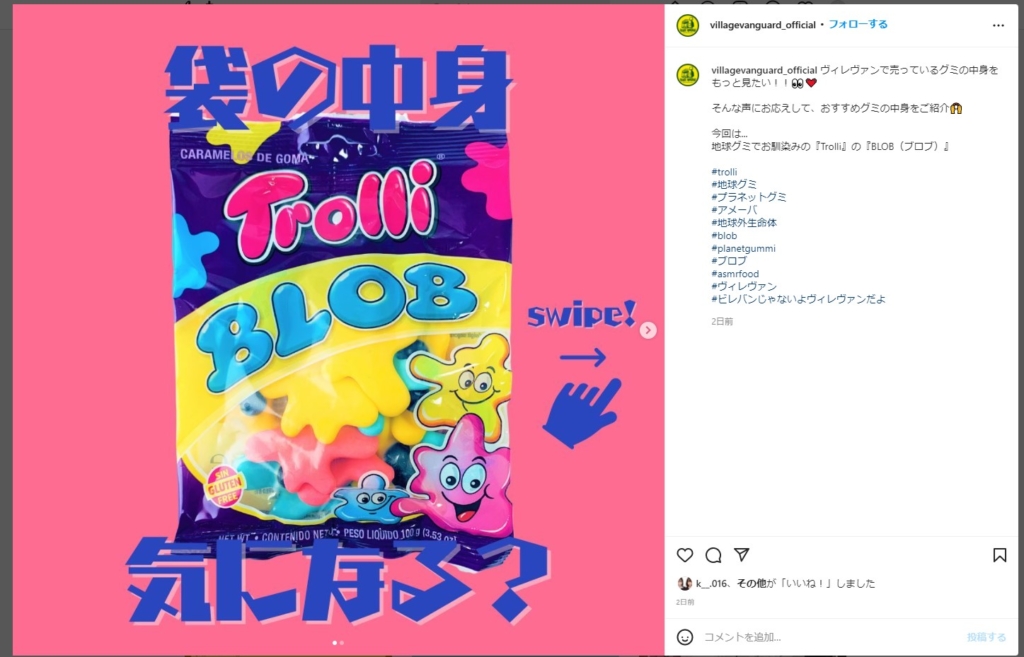Click the 投稿する post comment button
This screenshot has width=1024, height=657.
coord(986,637)
